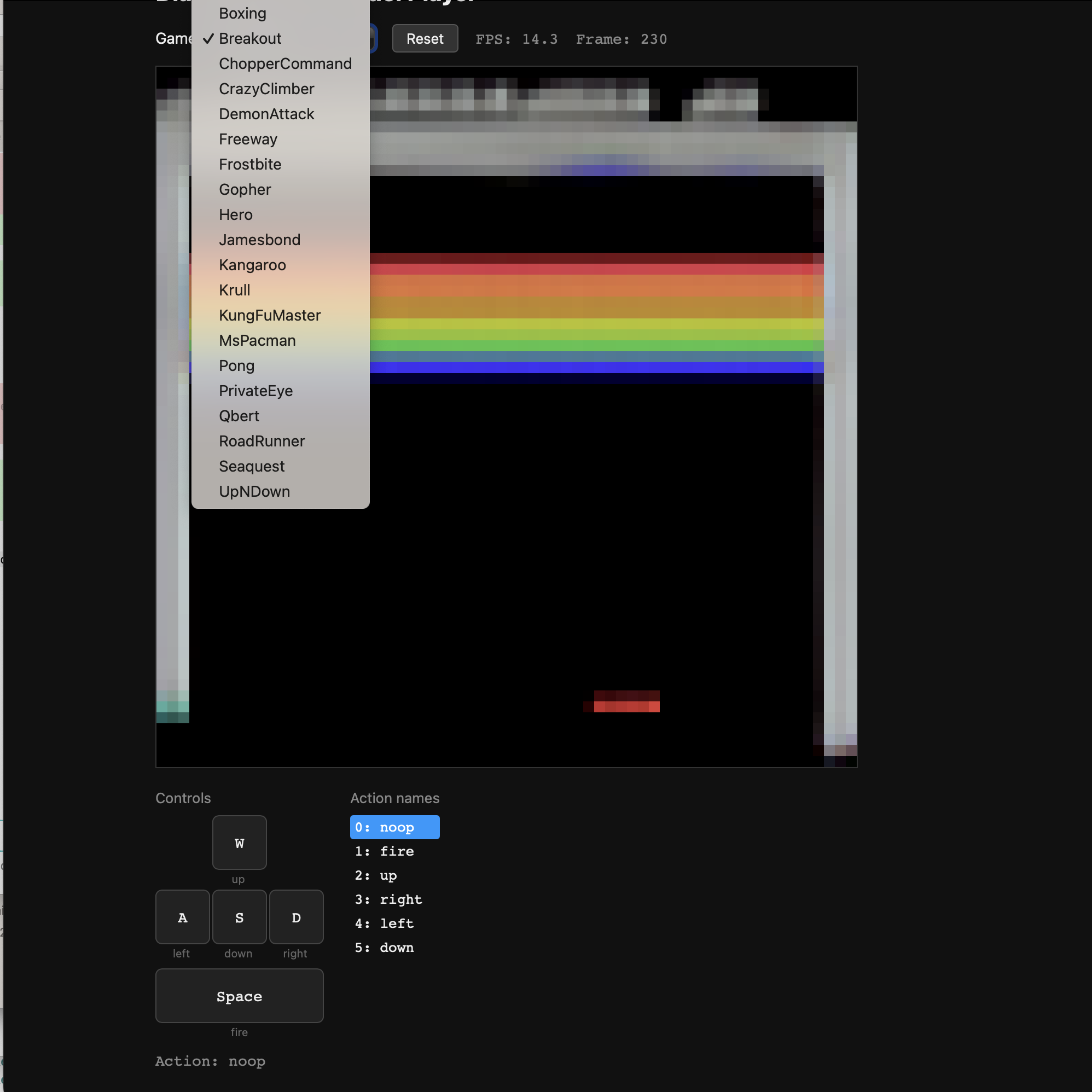
Task: Choose RoadRunner game entry
Action: (x=280, y=441)
